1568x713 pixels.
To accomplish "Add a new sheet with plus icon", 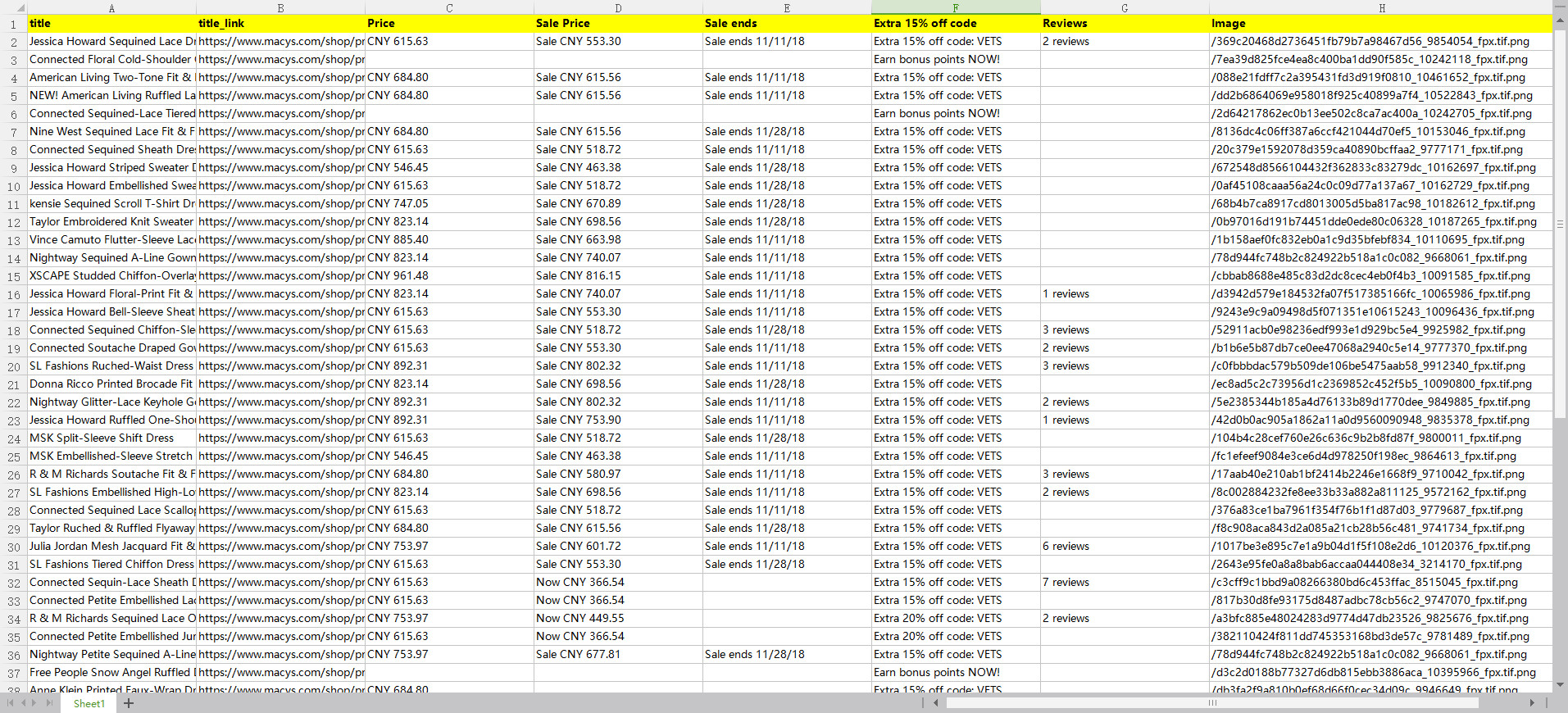I will point(129,703).
